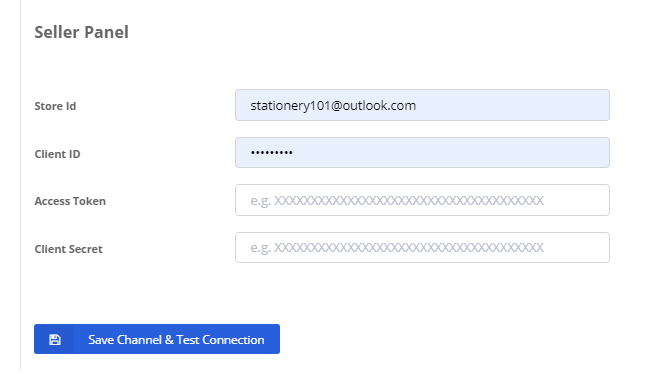Focus the Client ID password field

click(422, 152)
